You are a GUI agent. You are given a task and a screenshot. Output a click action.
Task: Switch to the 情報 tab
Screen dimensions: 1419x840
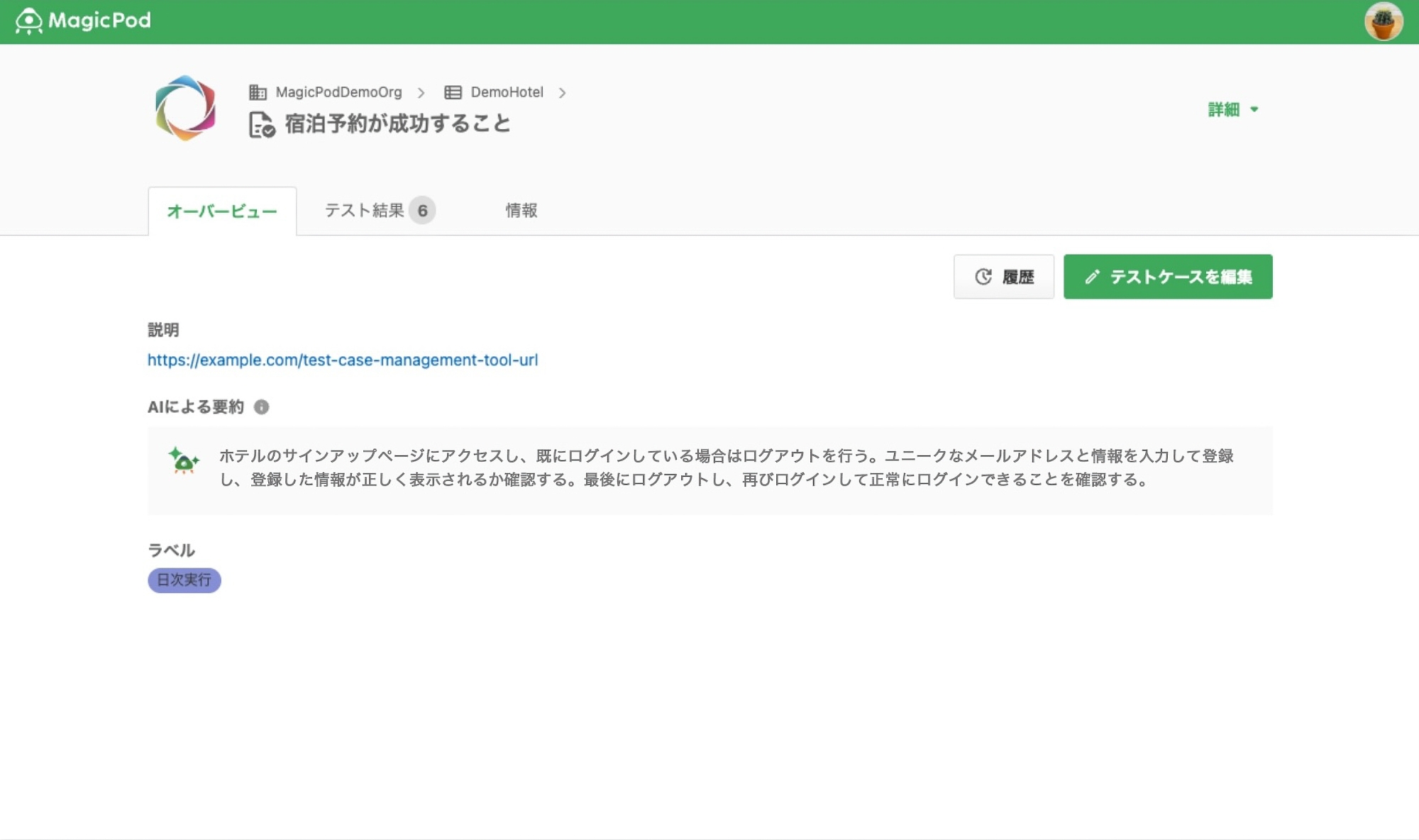(x=521, y=211)
